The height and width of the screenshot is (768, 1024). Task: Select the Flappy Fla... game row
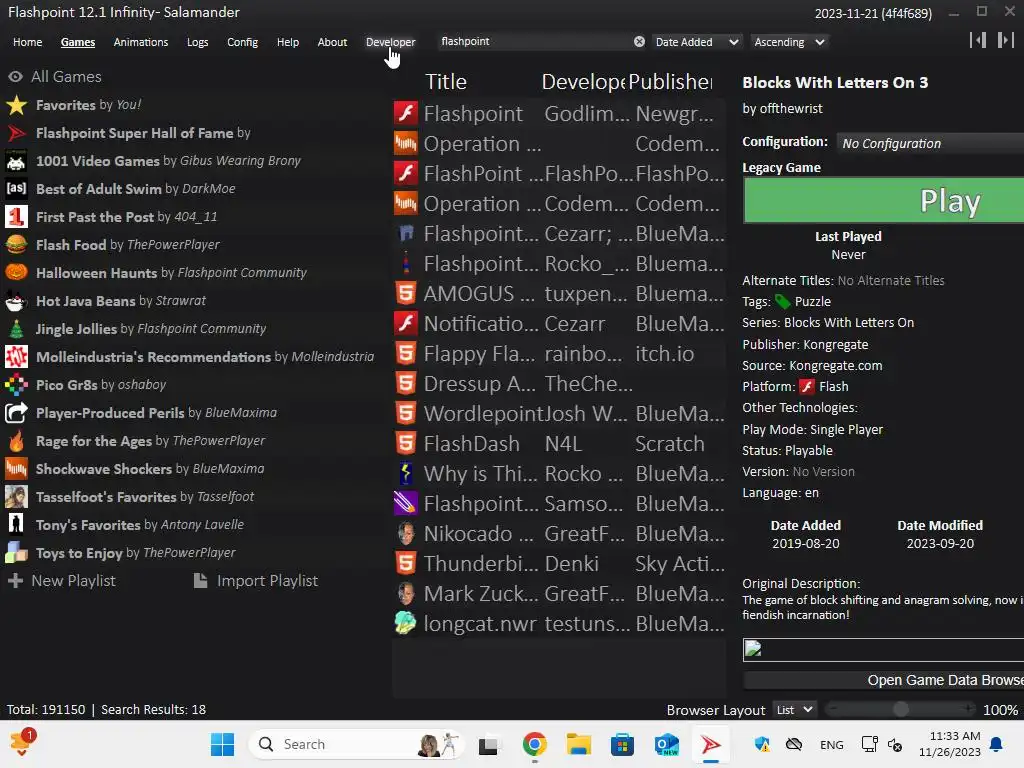(x=560, y=353)
